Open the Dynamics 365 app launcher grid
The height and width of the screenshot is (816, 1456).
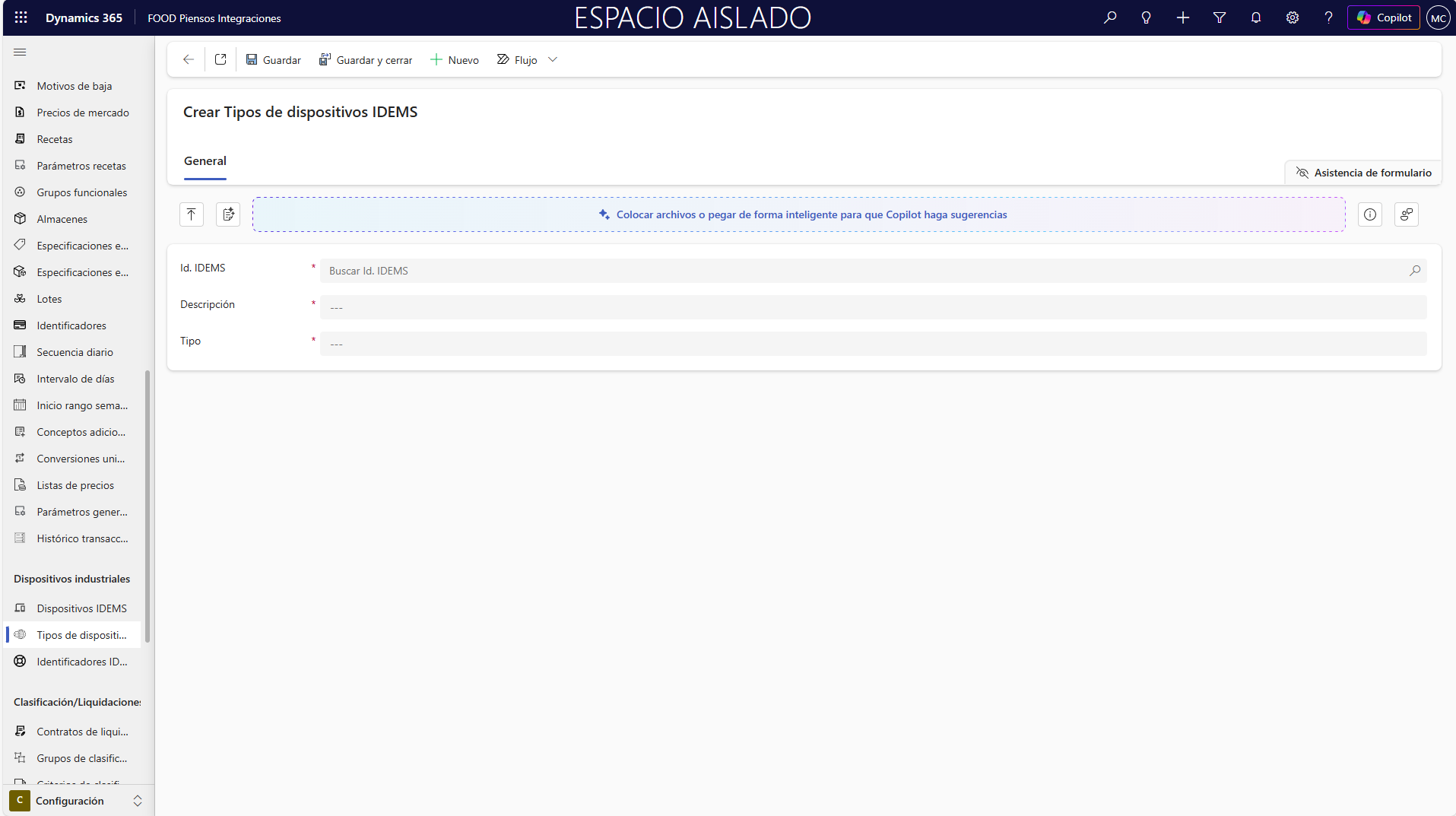point(21,17)
